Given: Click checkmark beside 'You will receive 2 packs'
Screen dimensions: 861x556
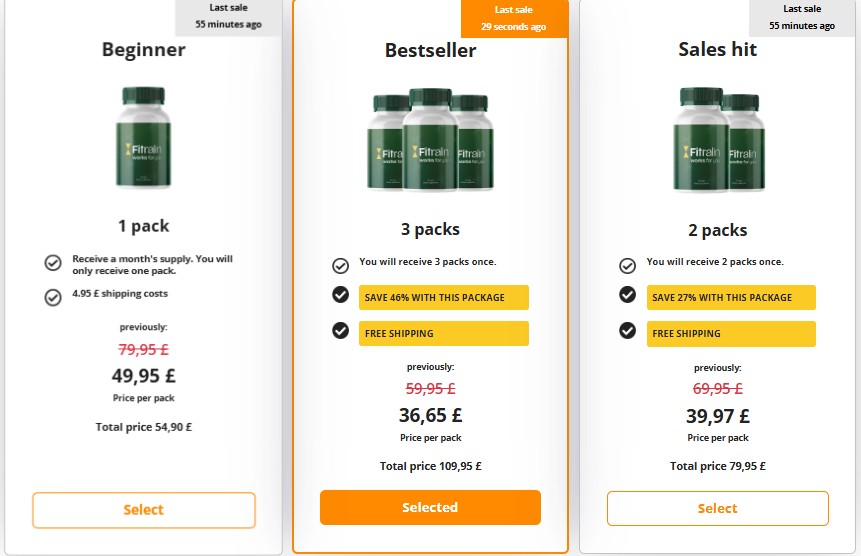Looking at the screenshot, I should tap(627, 265).
